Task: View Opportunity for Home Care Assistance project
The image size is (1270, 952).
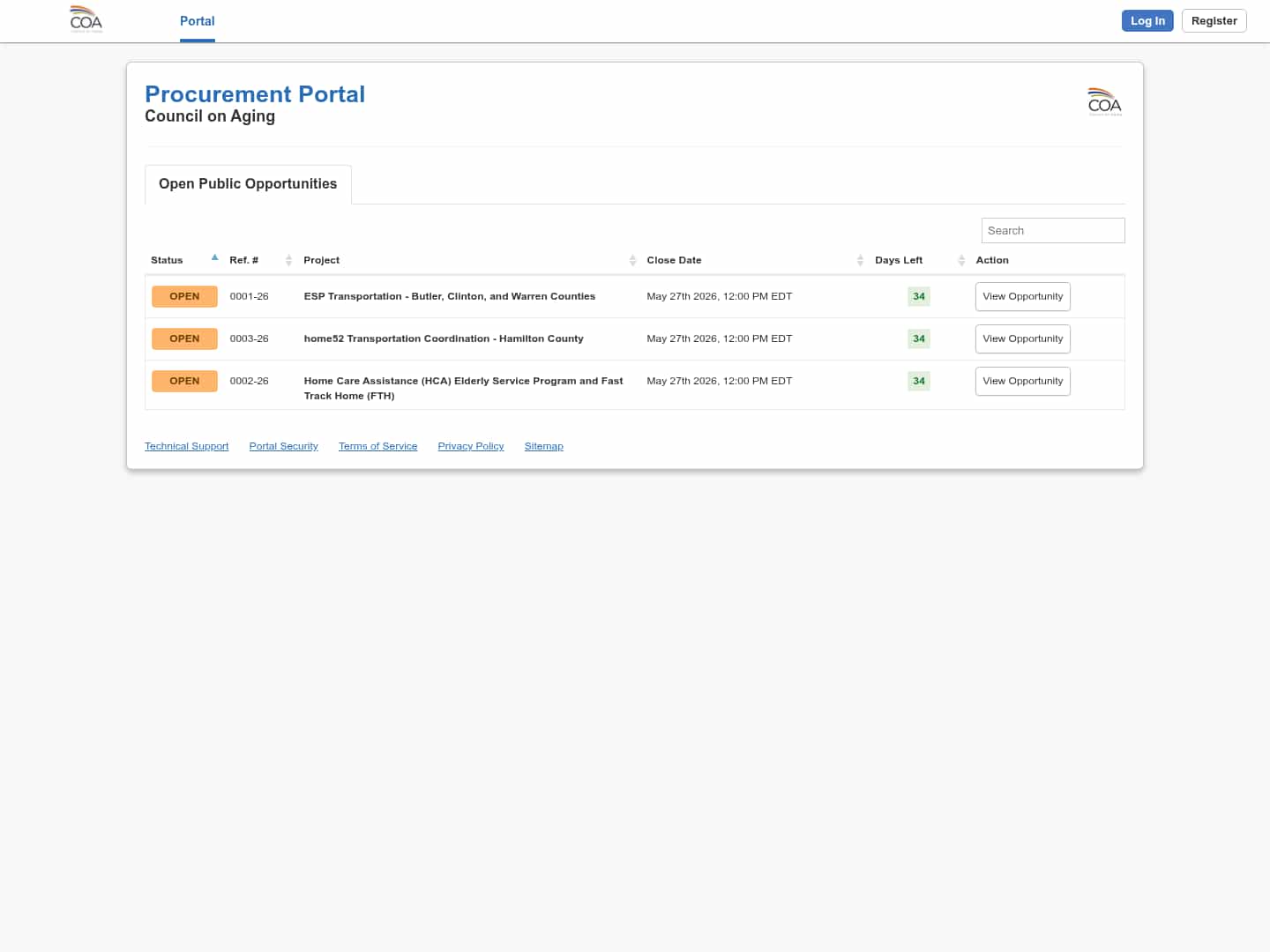Action: pos(1022,381)
